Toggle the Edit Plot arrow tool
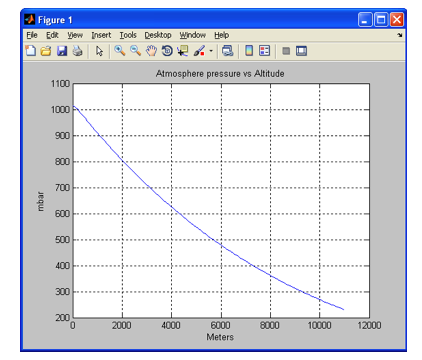Viewport: 422px width, 360px height. tap(99, 51)
